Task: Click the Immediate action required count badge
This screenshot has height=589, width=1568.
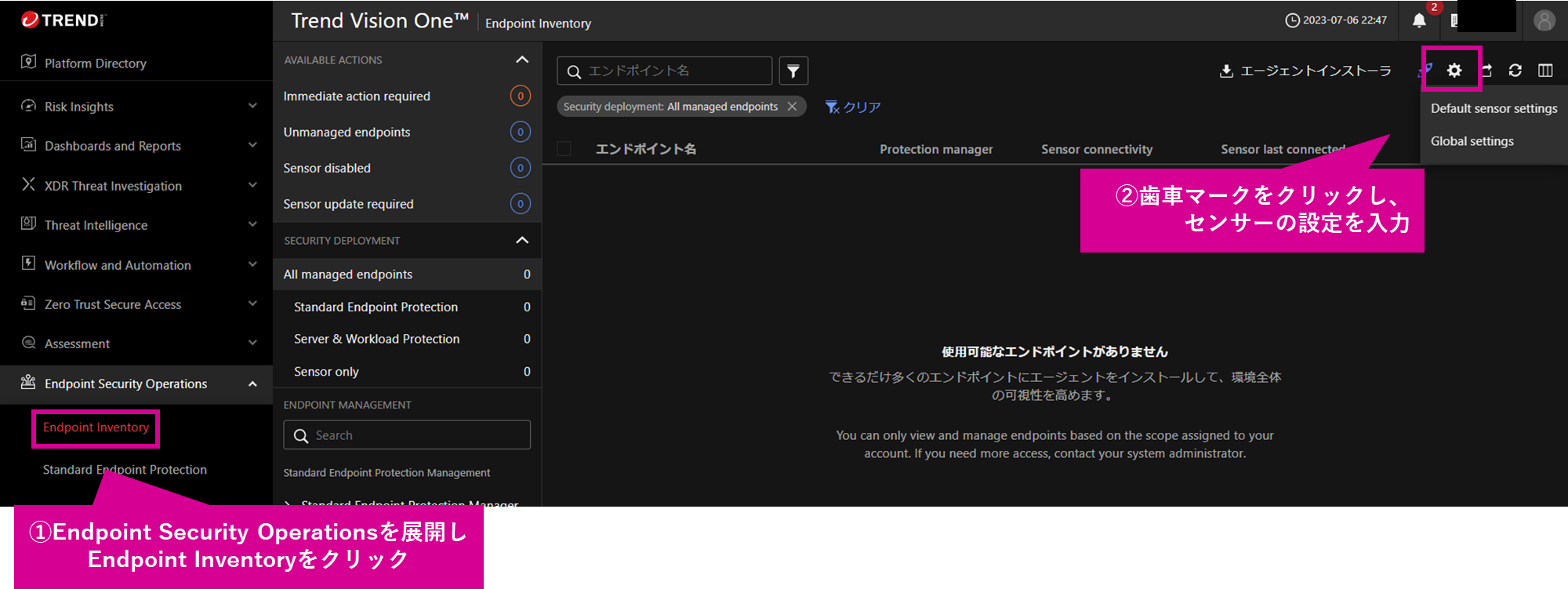Action: 521,96
